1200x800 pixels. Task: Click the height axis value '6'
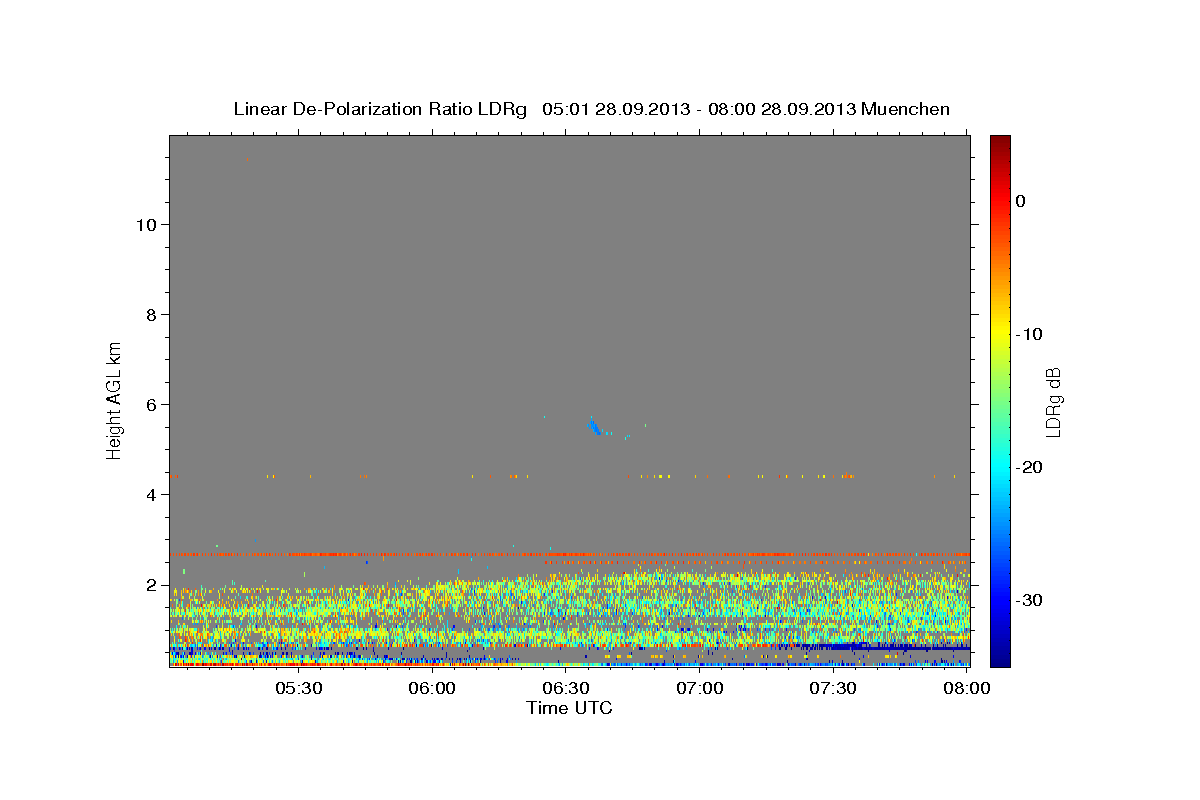(150, 404)
